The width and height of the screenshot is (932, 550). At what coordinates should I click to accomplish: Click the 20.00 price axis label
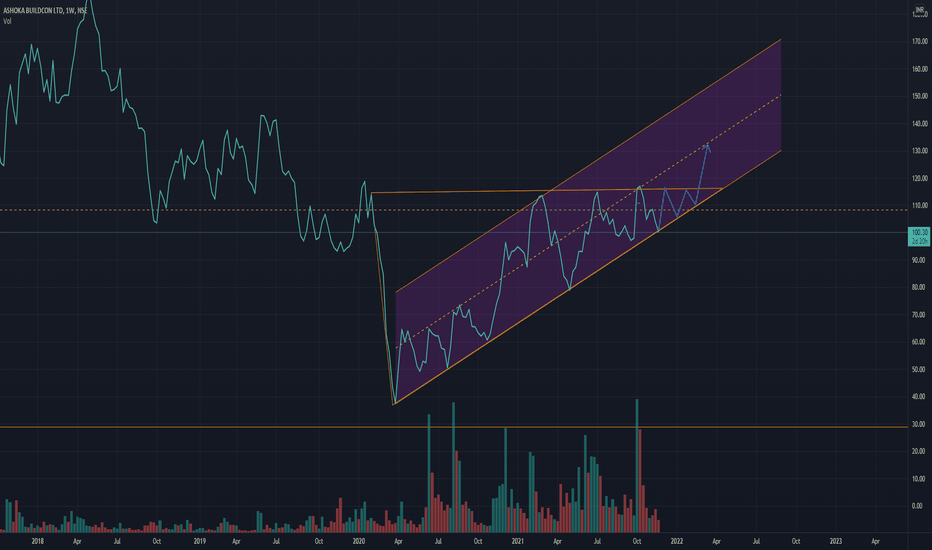coord(920,451)
